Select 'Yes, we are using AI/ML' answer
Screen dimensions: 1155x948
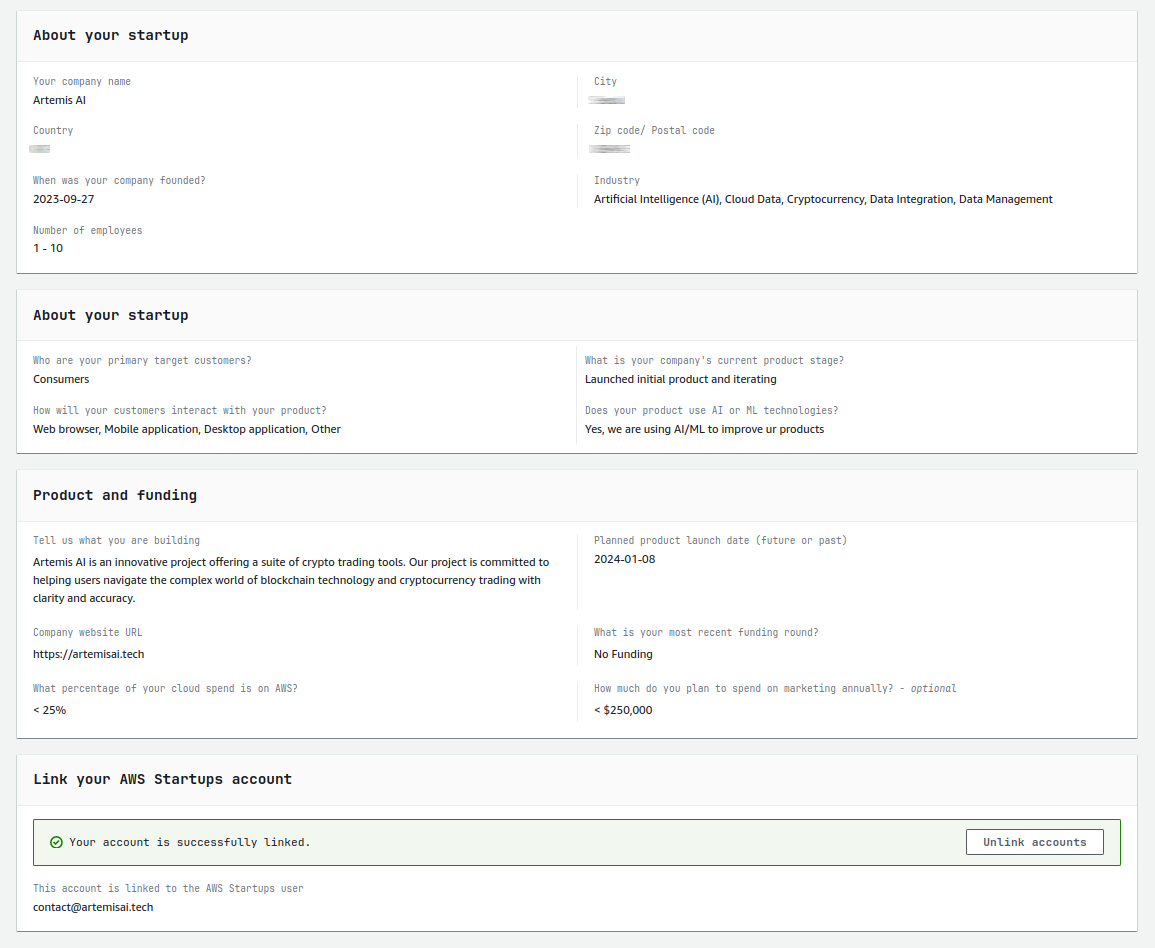[704, 429]
